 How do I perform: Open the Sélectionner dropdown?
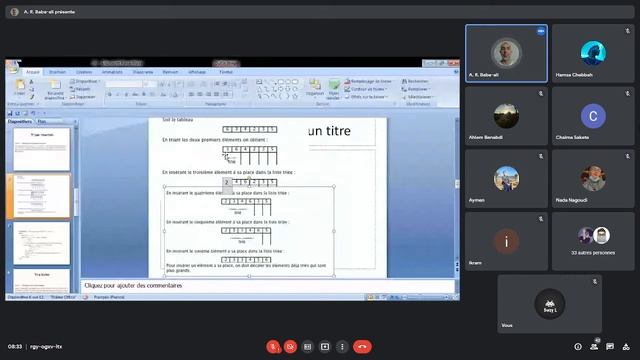point(418,97)
